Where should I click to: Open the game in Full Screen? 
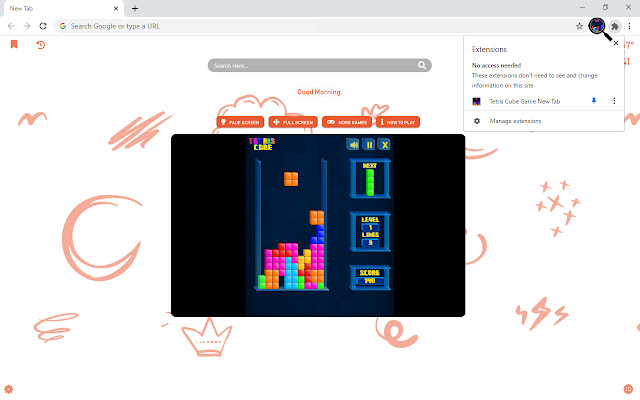pos(292,122)
